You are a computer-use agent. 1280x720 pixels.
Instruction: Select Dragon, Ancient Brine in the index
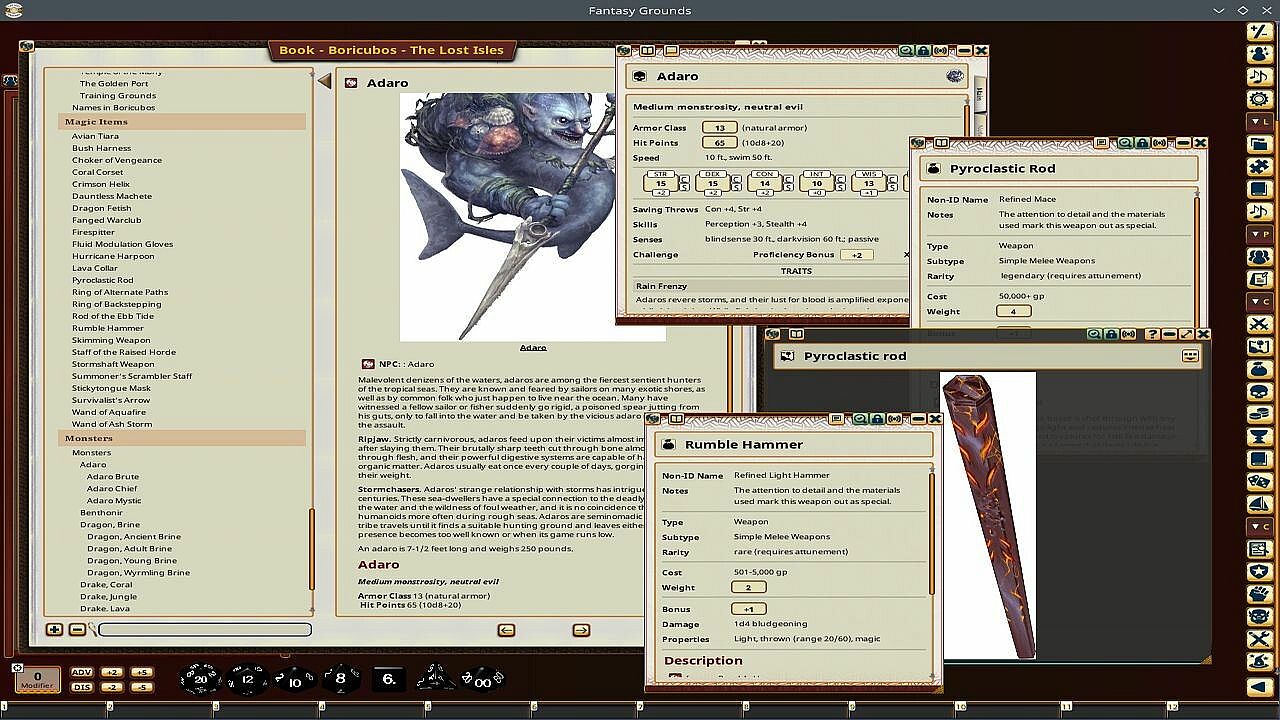click(x=134, y=537)
